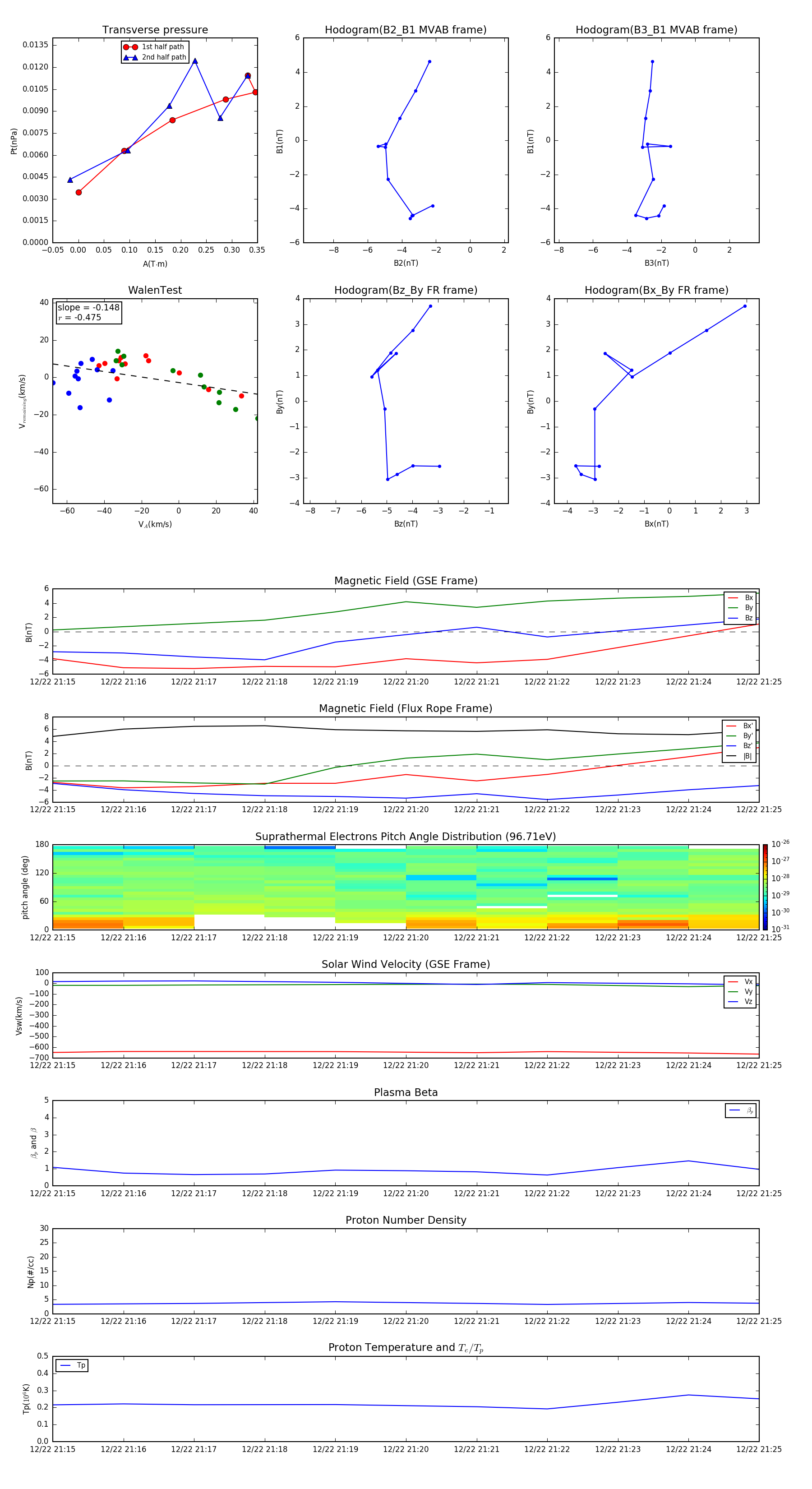Click 'Vz' in solar wind legend
Screen dimensions: 812x1489
748,1002
